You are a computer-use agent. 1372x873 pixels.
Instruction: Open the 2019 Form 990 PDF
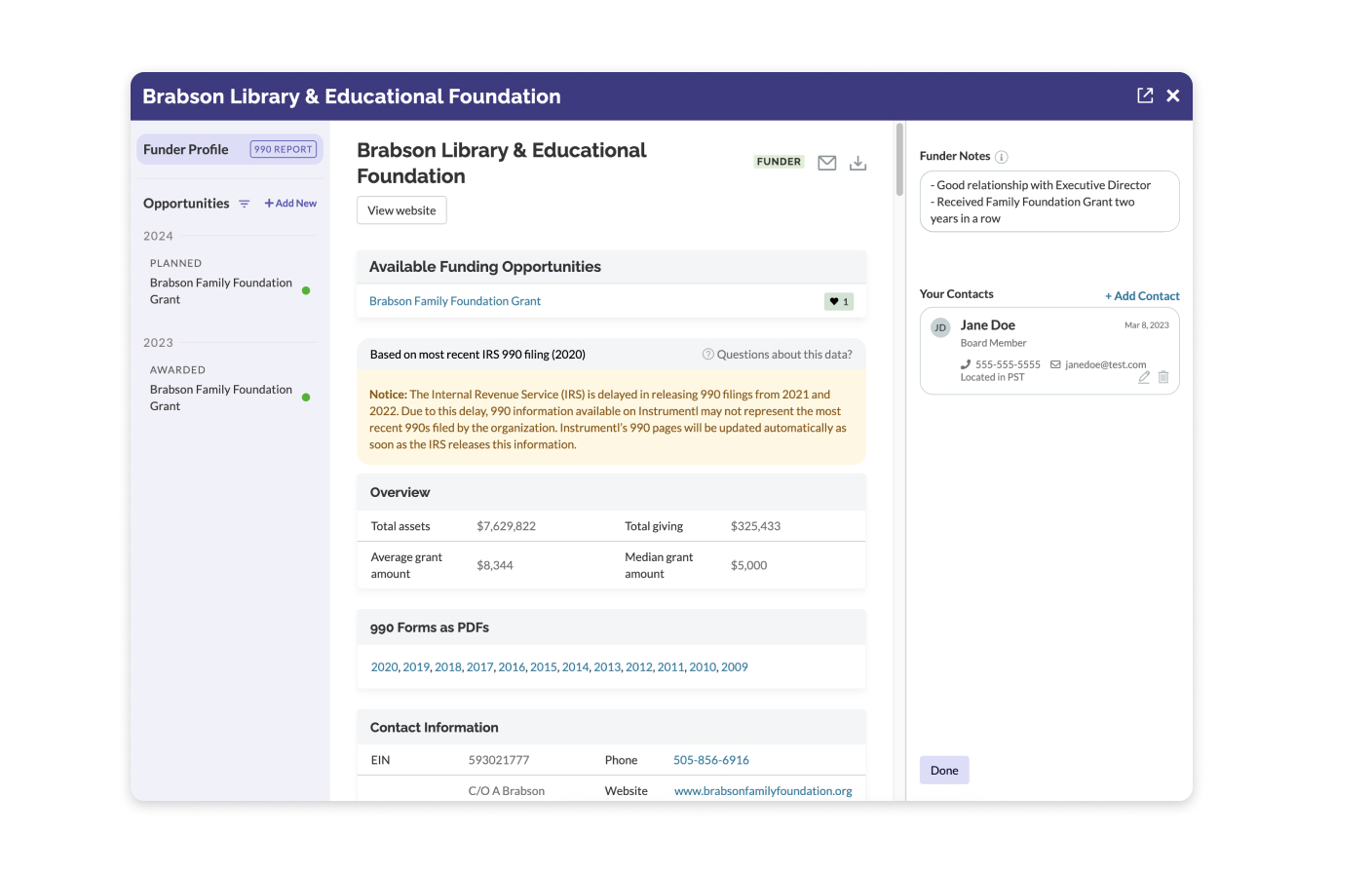(416, 667)
